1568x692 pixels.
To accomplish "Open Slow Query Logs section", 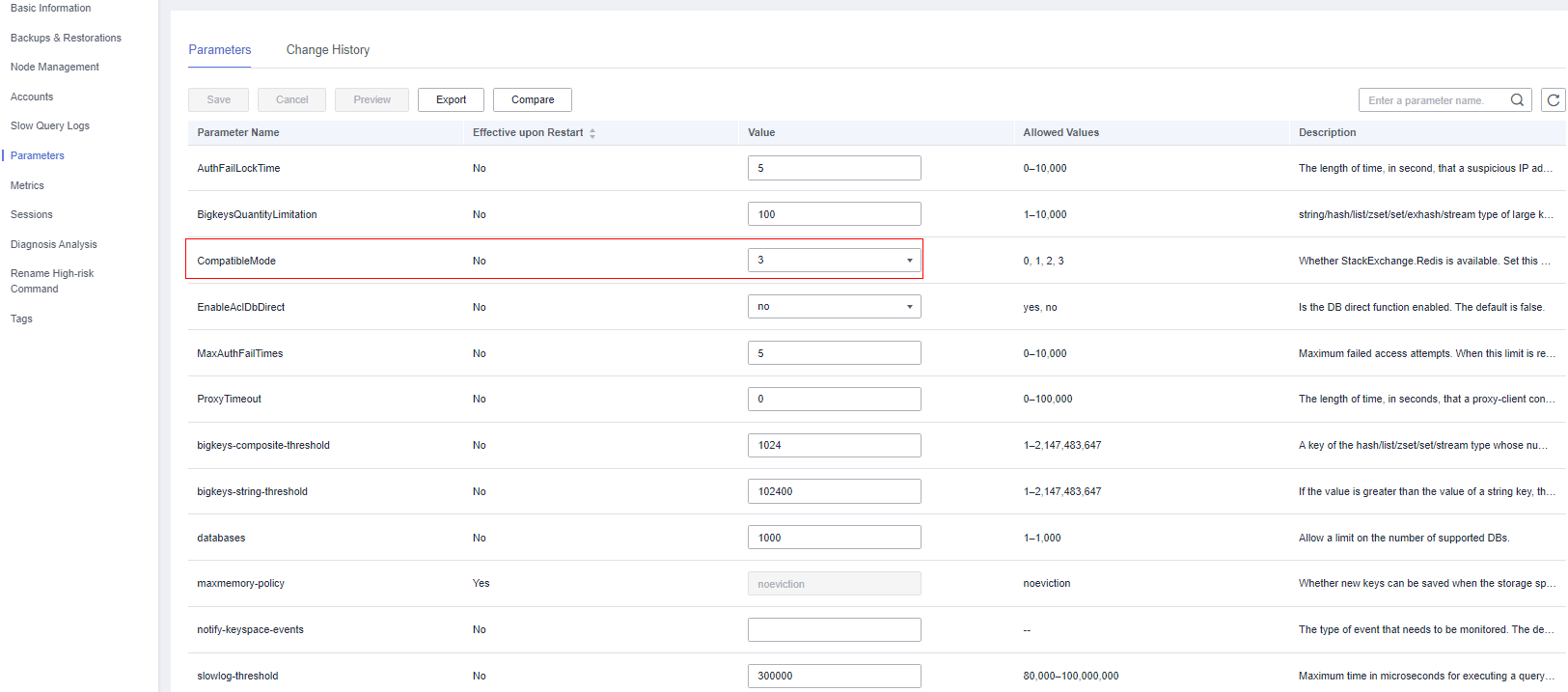I will tap(50, 126).
